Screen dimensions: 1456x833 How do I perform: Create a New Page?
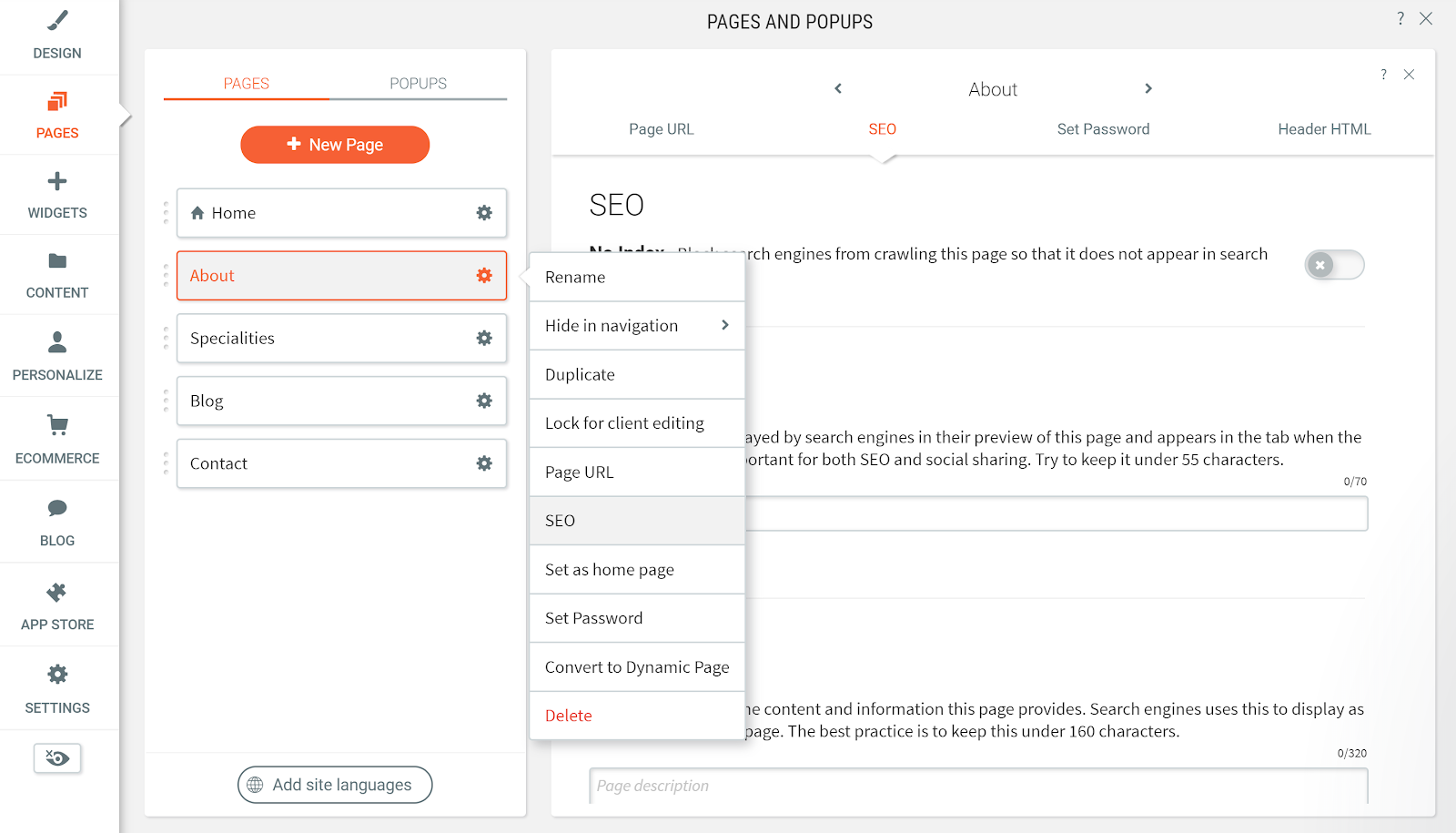tap(335, 144)
